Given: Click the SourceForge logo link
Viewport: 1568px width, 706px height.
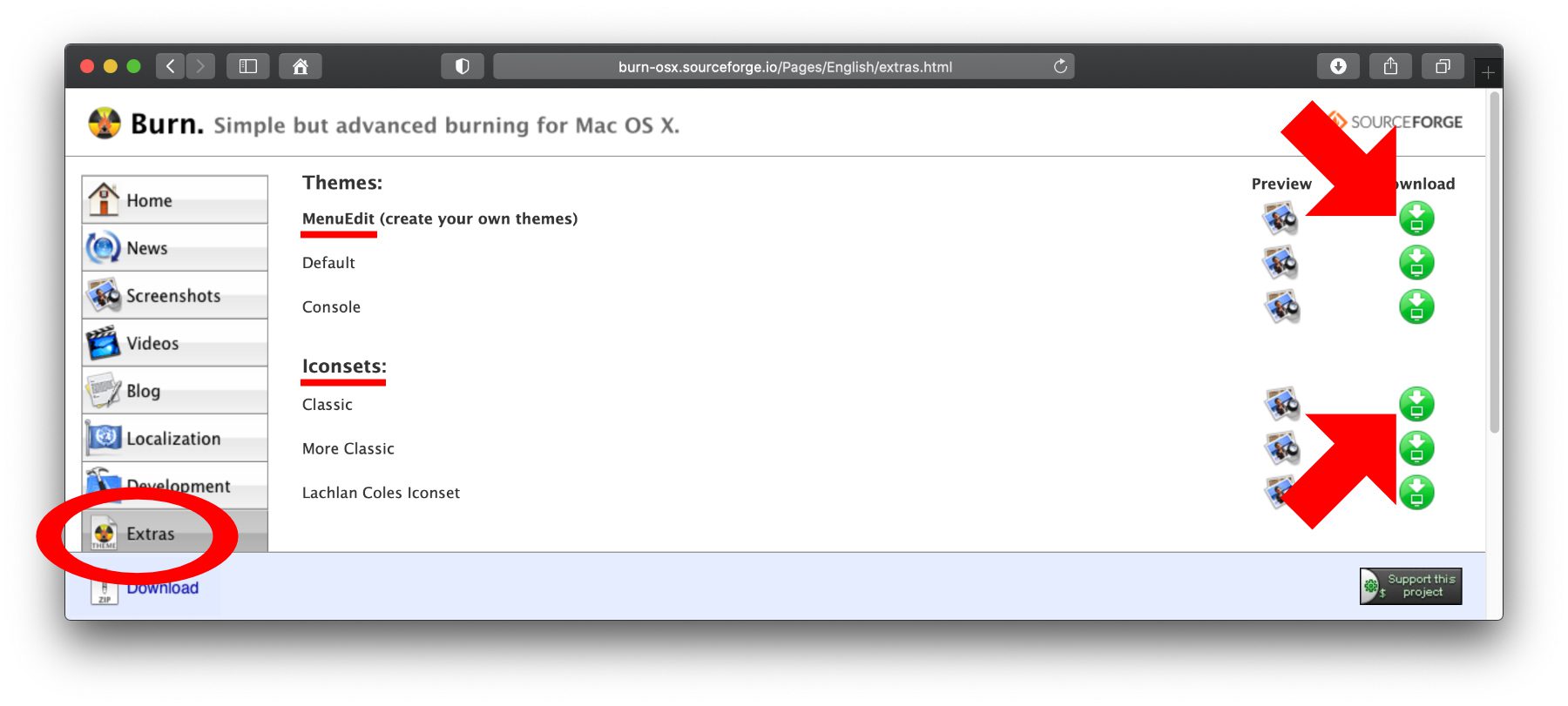Looking at the screenshot, I should click(1404, 122).
